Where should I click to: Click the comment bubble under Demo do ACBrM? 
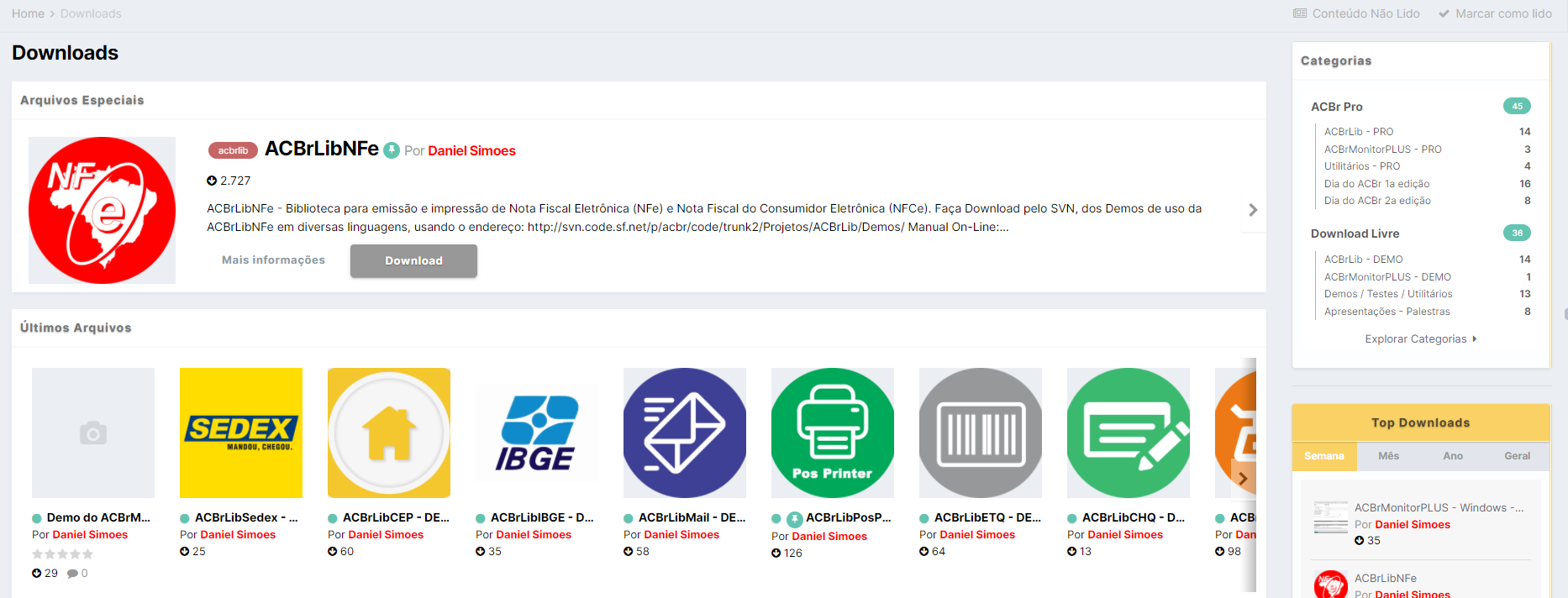point(72,574)
